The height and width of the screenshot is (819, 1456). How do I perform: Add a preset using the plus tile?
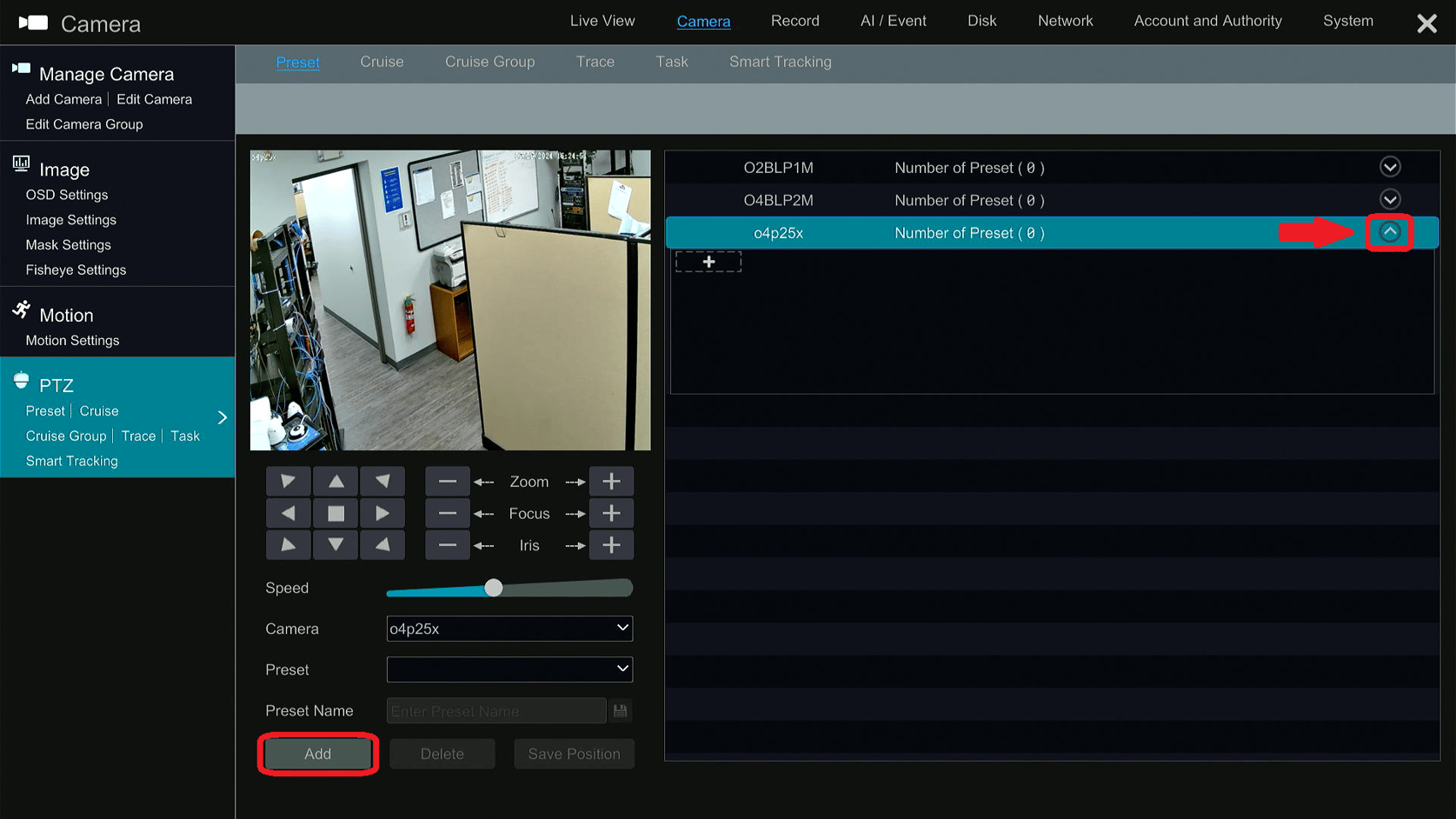[708, 261]
